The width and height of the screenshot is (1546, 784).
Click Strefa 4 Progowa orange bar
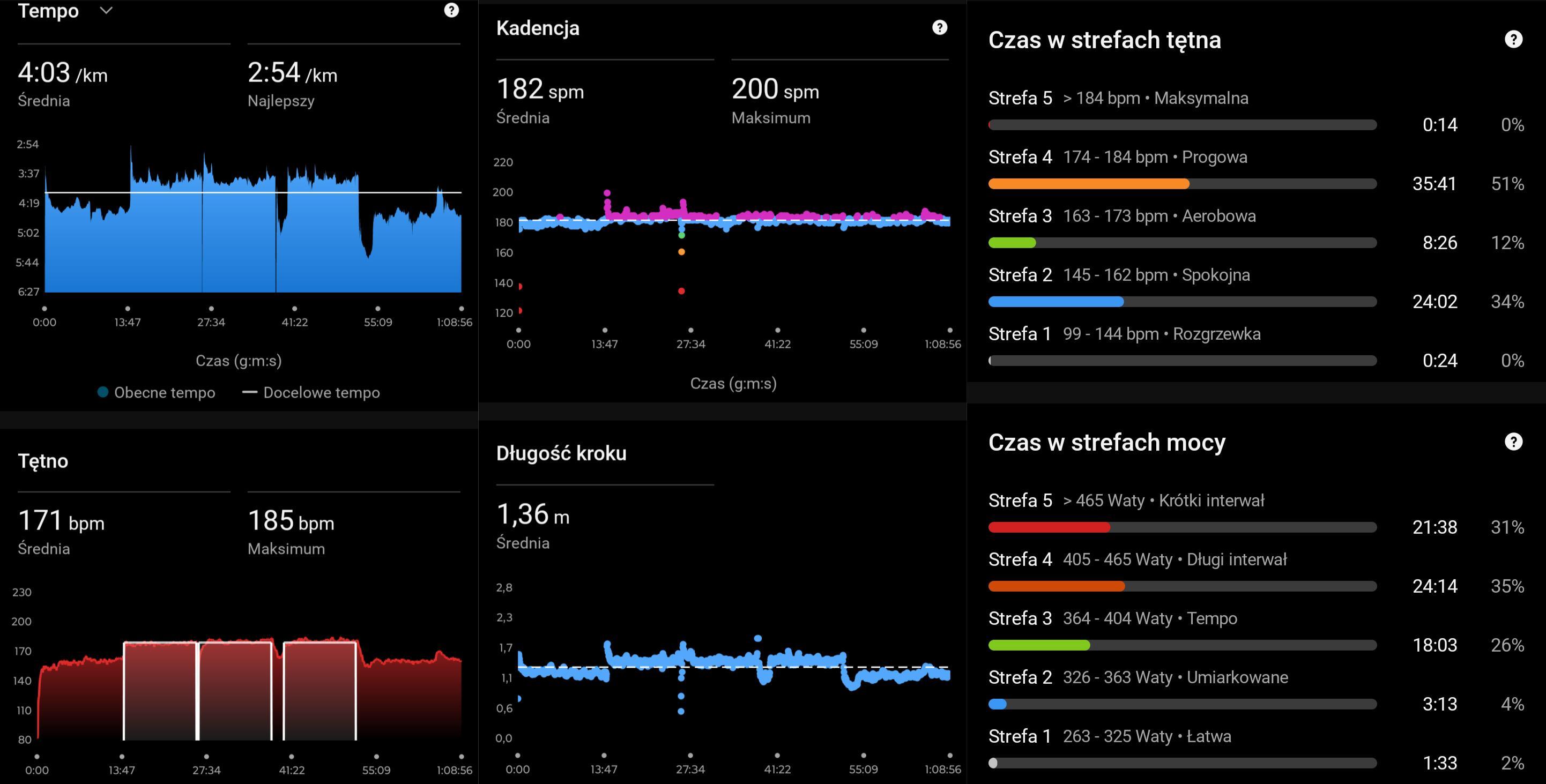click(1088, 184)
